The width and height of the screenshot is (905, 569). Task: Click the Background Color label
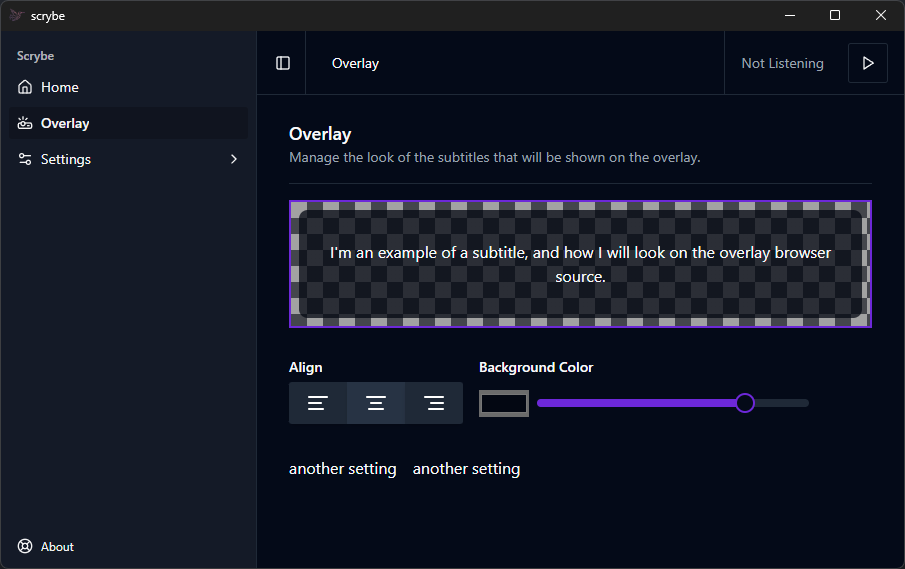(x=536, y=368)
